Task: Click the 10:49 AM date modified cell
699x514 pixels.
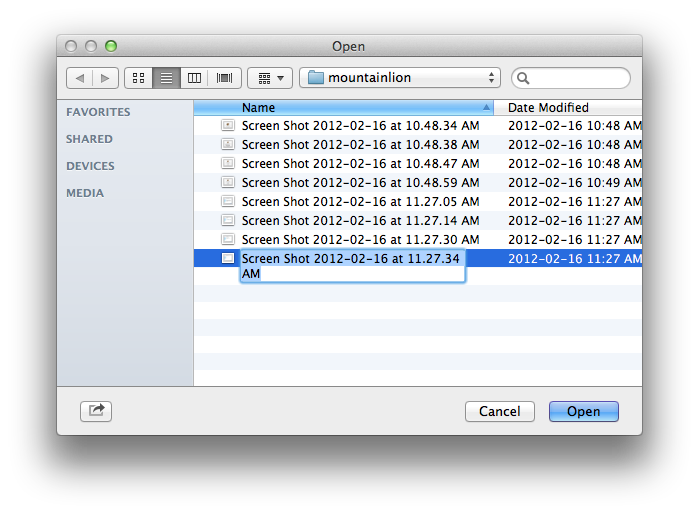Action: (575, 183)
